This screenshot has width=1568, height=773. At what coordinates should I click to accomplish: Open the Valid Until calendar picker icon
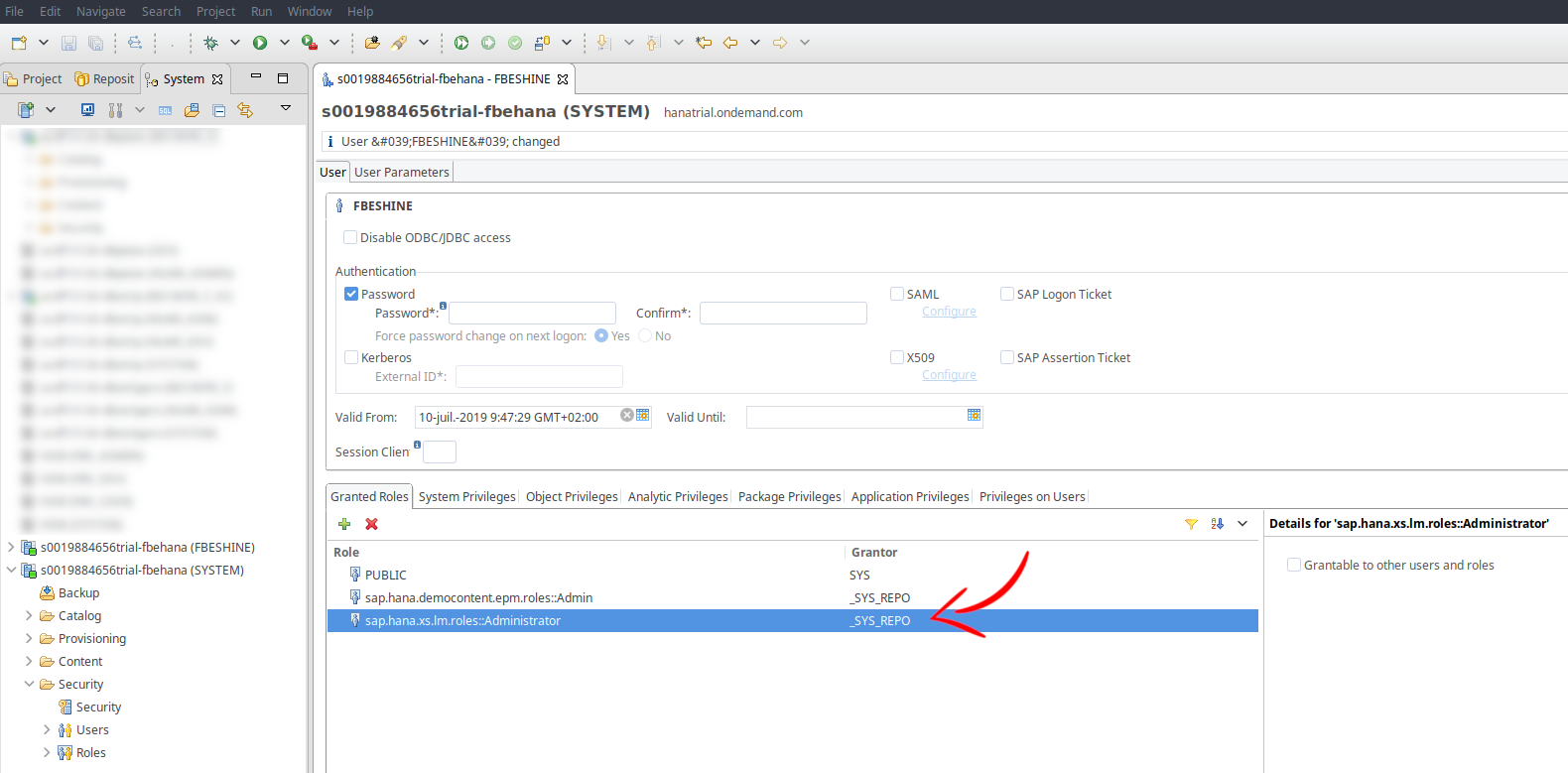tap(975, 415)
